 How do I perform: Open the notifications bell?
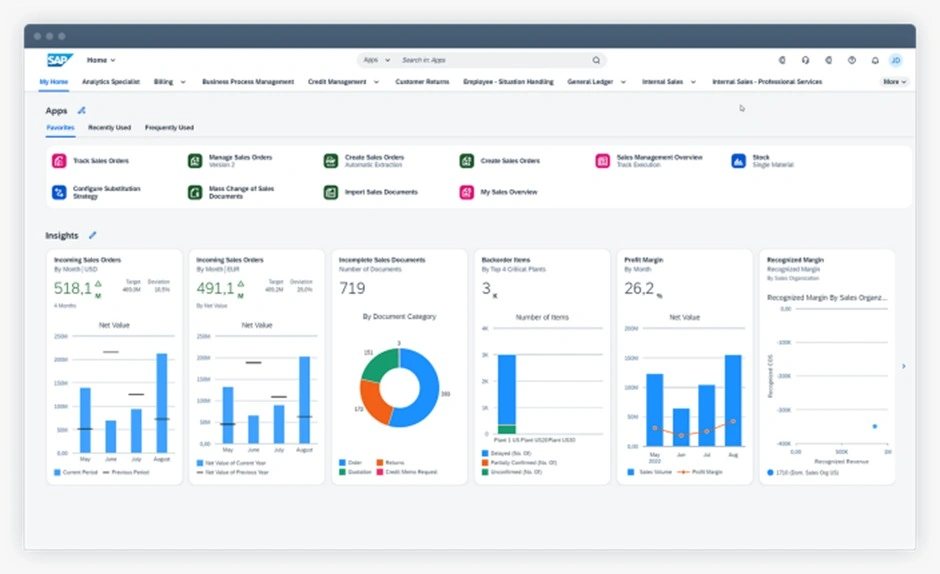pos(875,60)
